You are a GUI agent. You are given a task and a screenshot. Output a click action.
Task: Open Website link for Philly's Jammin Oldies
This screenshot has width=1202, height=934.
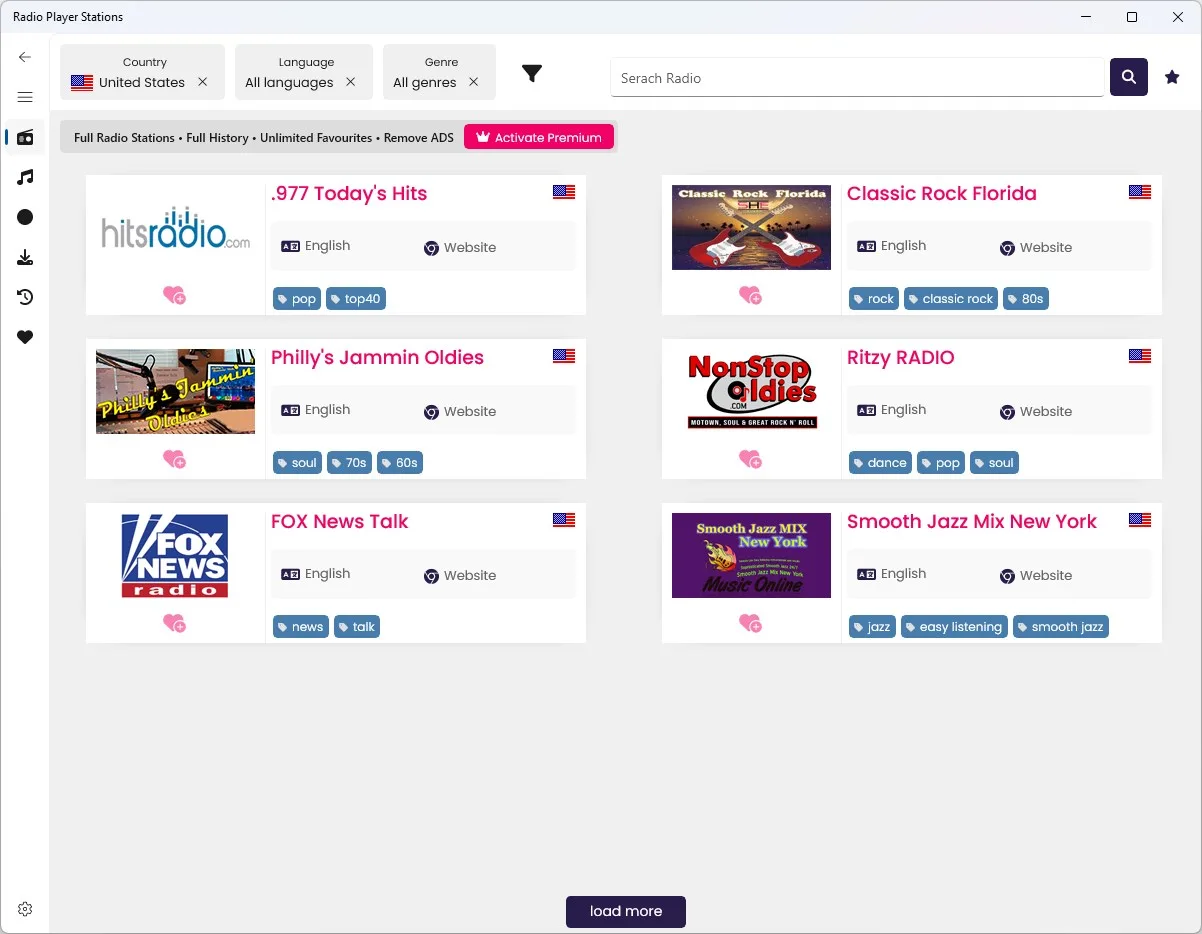460,412
